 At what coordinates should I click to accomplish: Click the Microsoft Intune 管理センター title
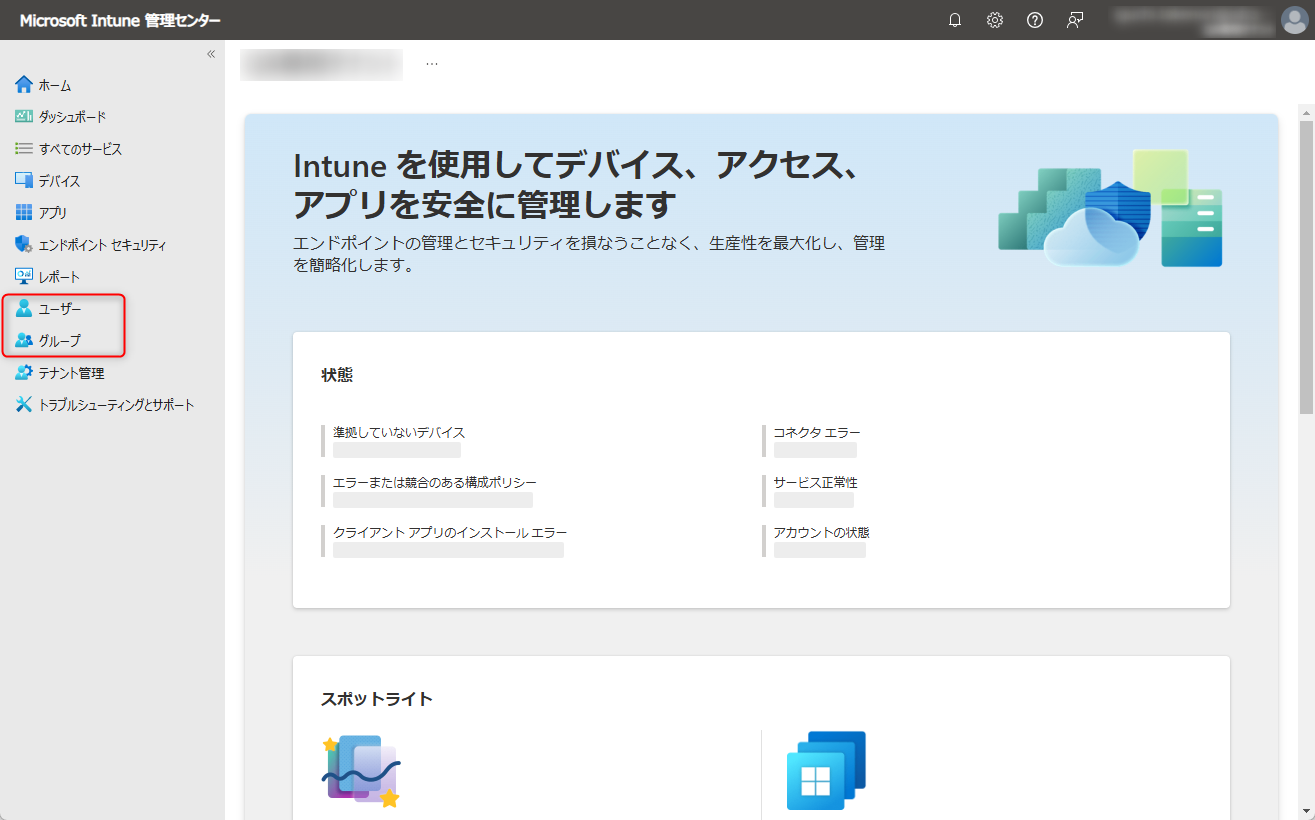(120, 20)
